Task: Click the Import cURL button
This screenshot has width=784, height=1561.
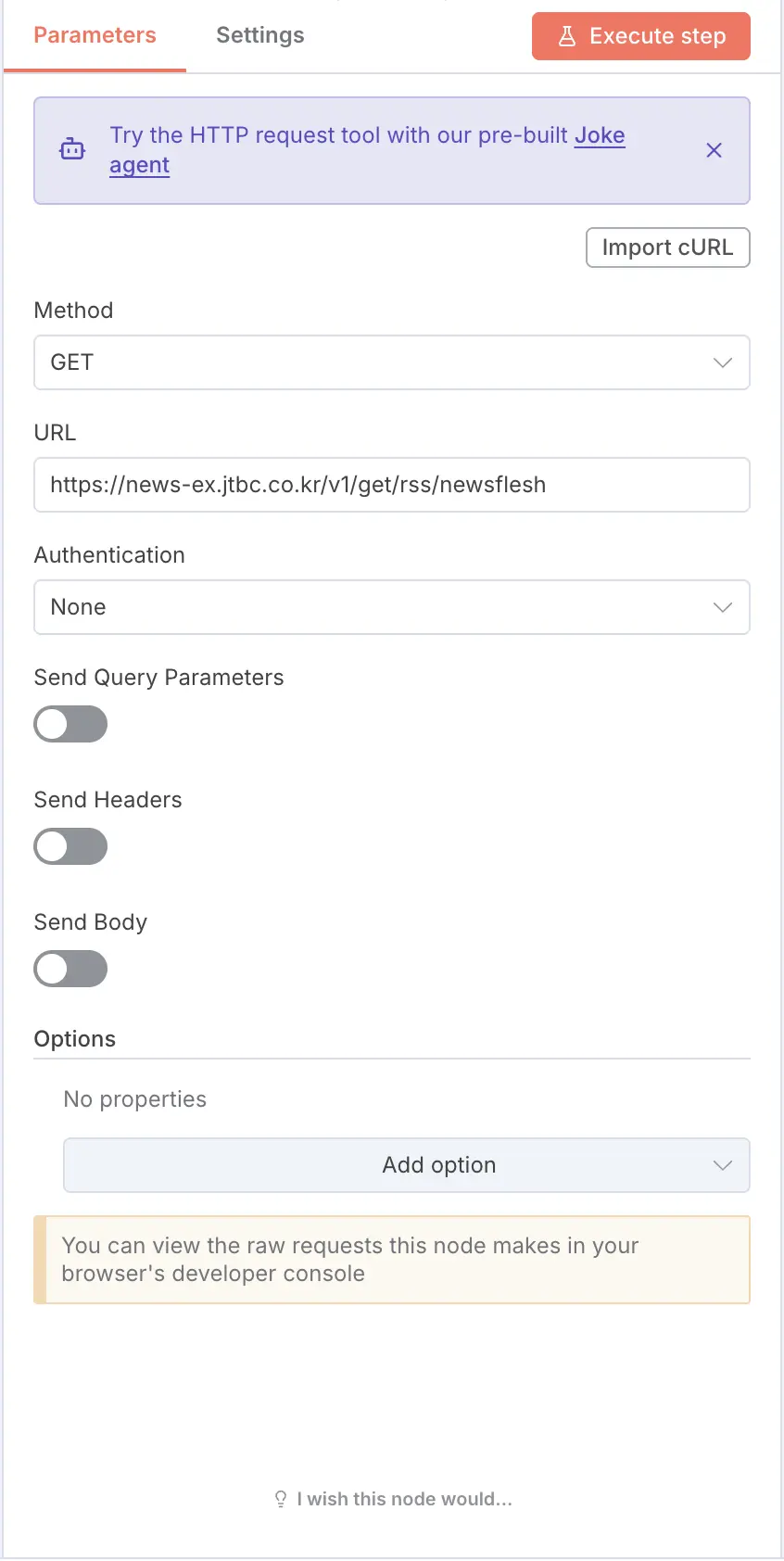Action: (667, 247)
